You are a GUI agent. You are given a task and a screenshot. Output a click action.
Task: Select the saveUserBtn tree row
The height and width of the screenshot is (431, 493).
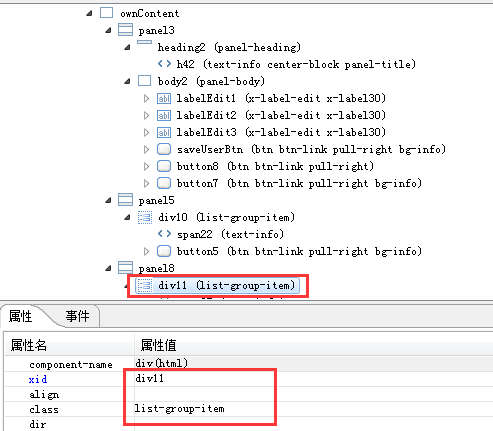coord(311,149)
